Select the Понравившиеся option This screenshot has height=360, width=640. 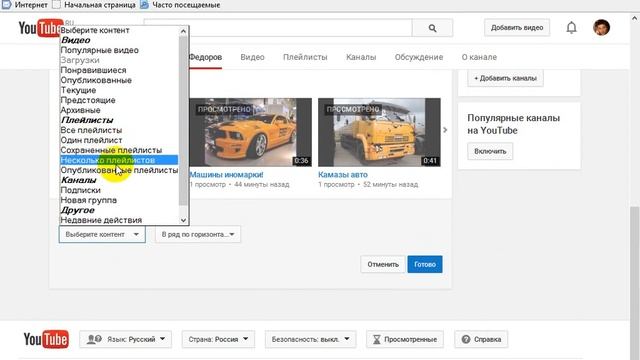(119, 70)
